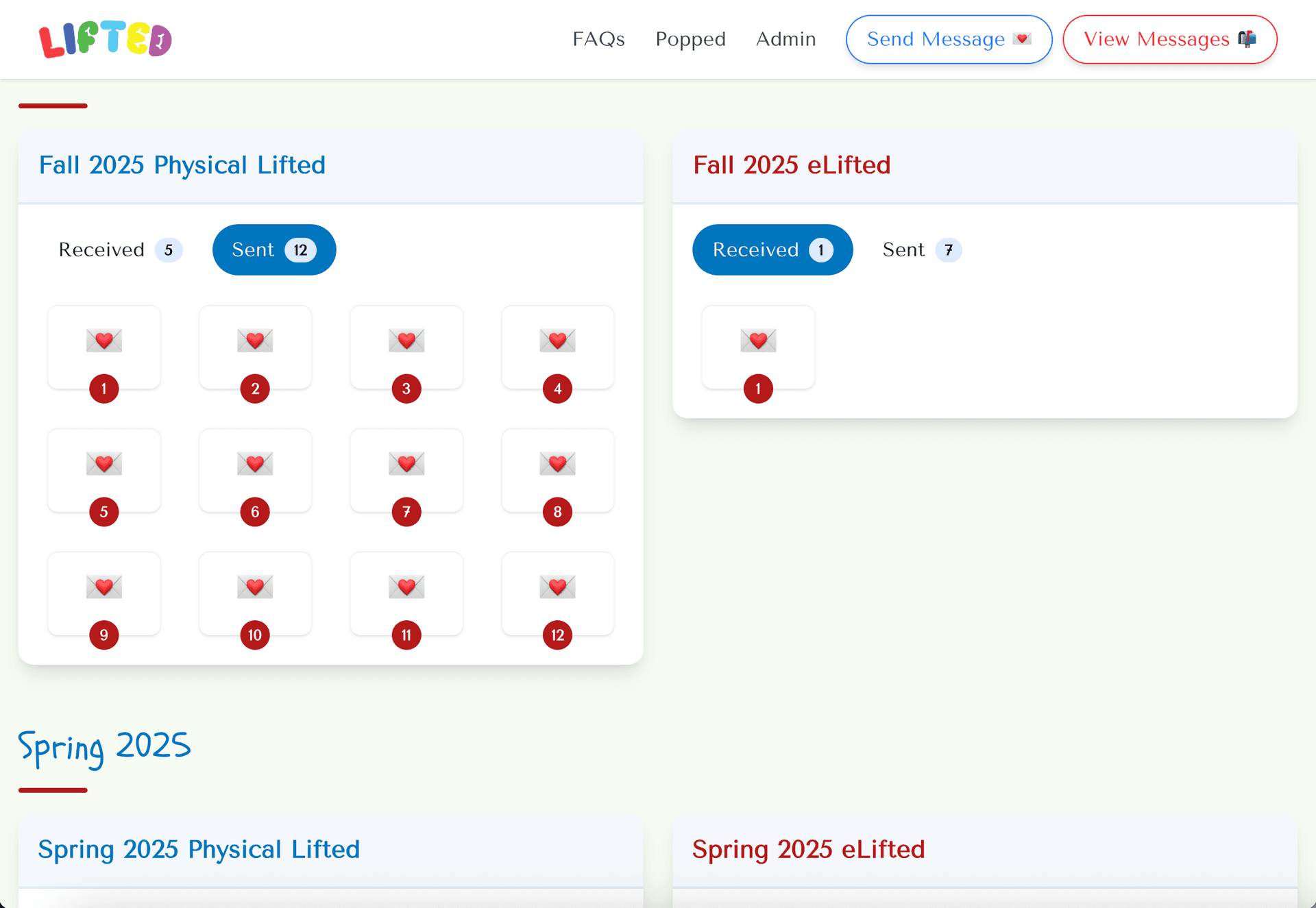Open sent heart envelope number 9
Screen dimensions: 1316x908
104,593
